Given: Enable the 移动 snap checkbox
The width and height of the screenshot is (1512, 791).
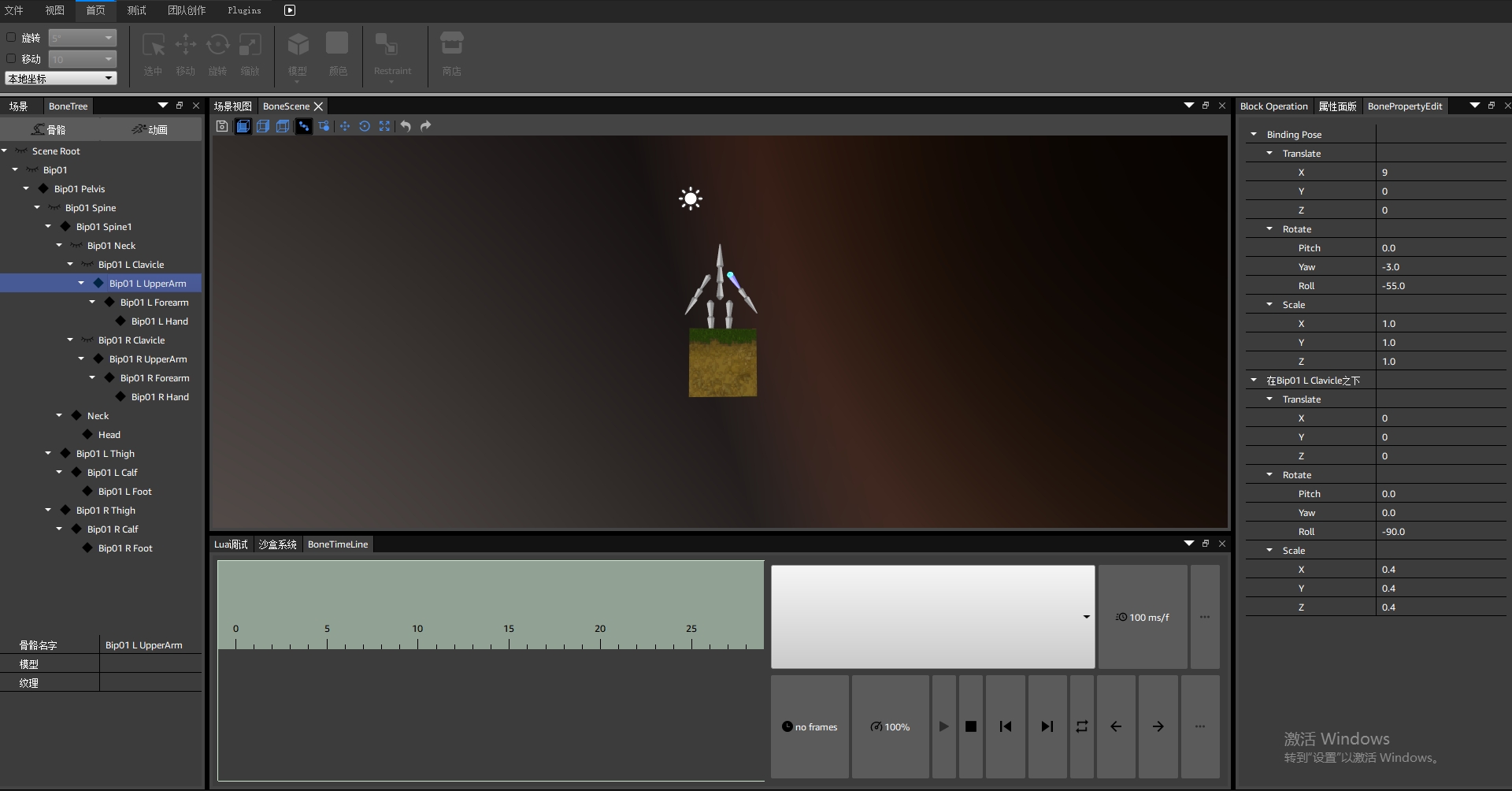Looking at the screenshot, I should coord(11,58).
